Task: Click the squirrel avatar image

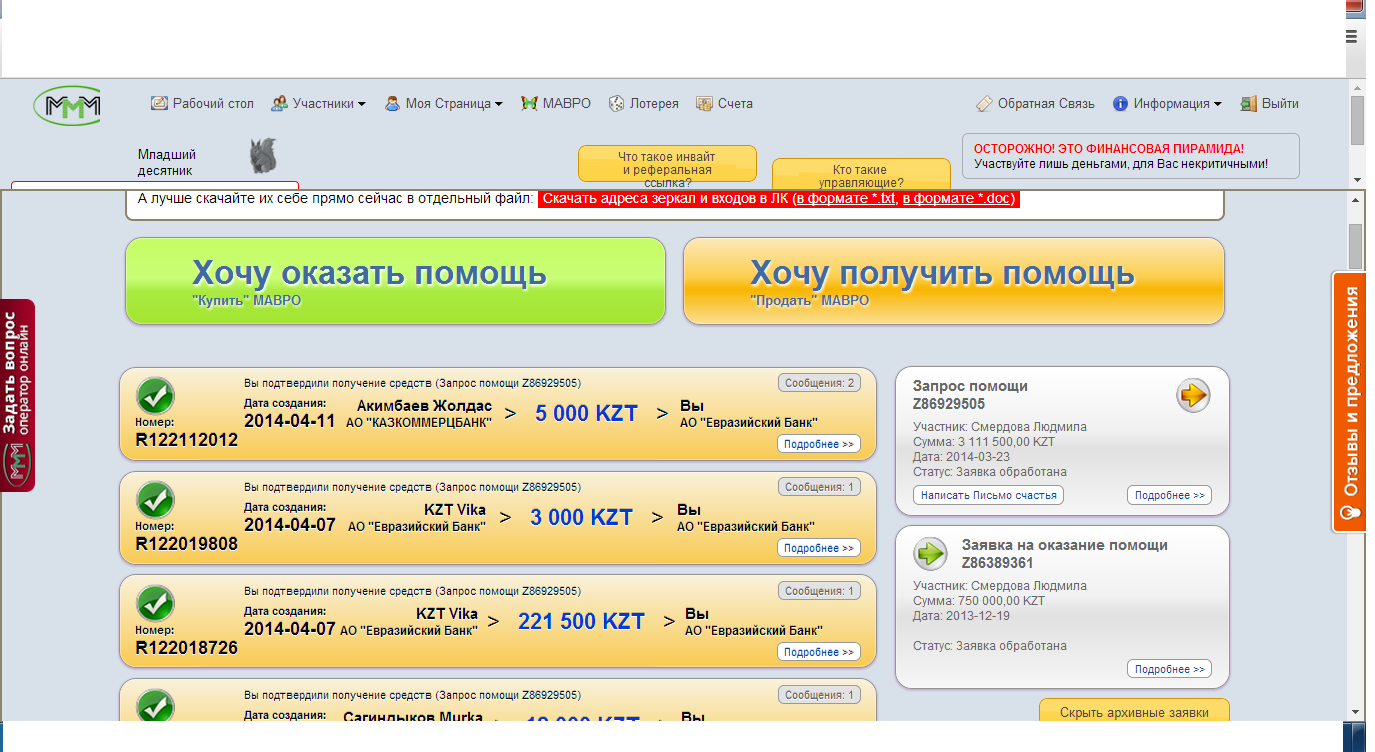Action: [263, 156]
